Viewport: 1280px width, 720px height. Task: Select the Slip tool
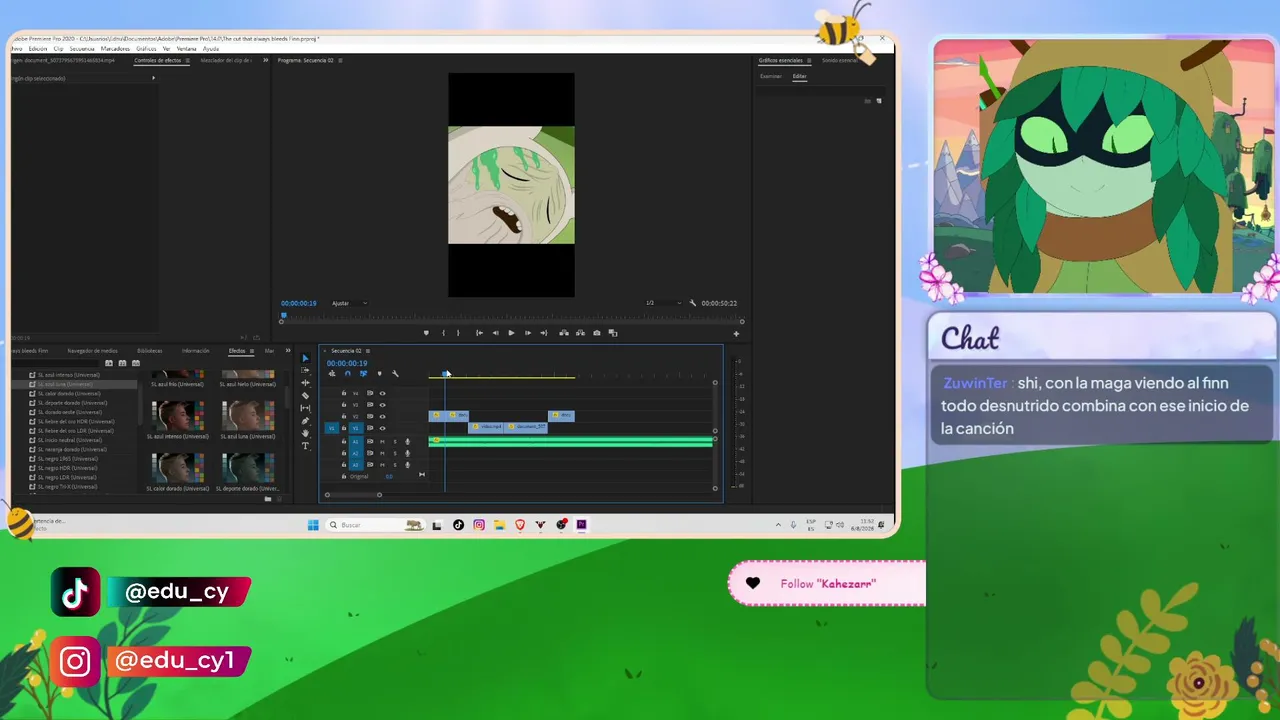306,408
